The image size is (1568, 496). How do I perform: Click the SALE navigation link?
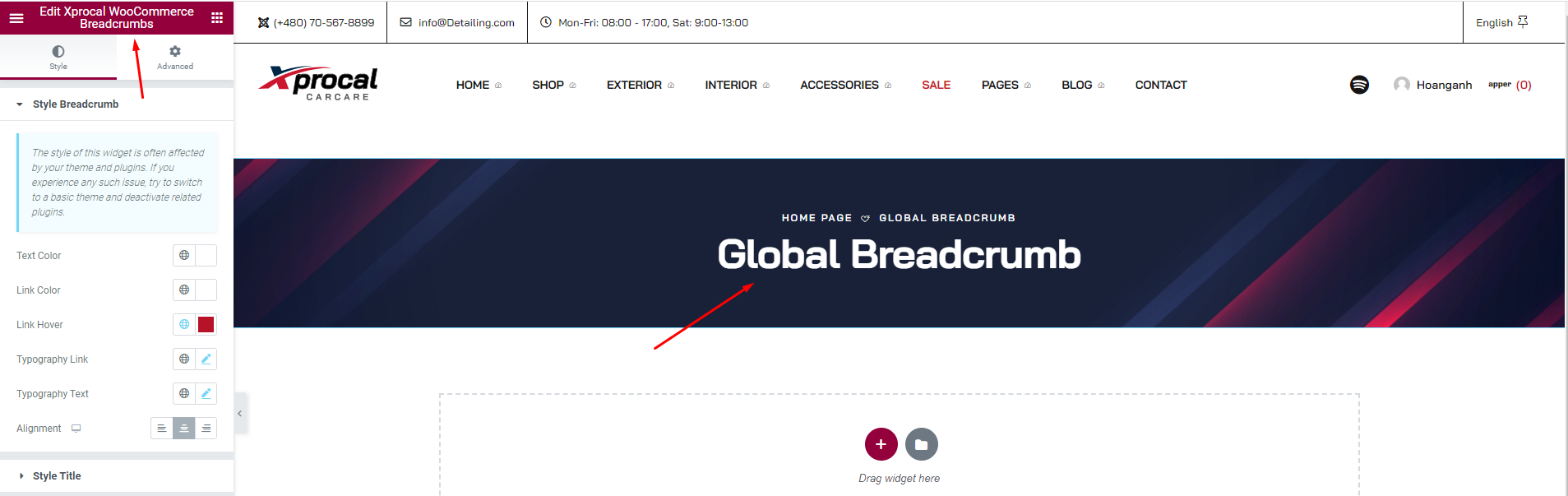(936, 85)
